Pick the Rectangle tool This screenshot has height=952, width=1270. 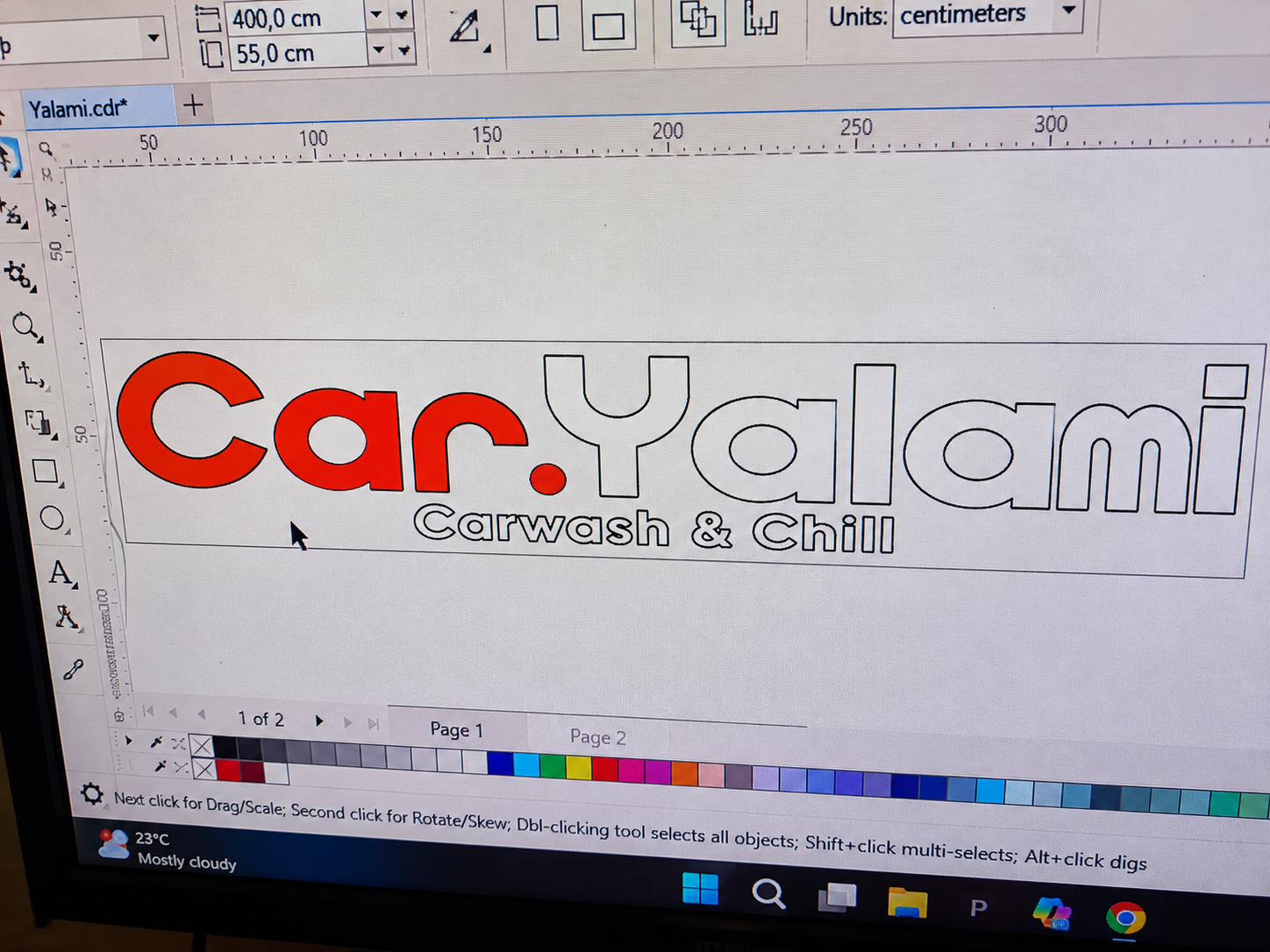click(46, 472)
